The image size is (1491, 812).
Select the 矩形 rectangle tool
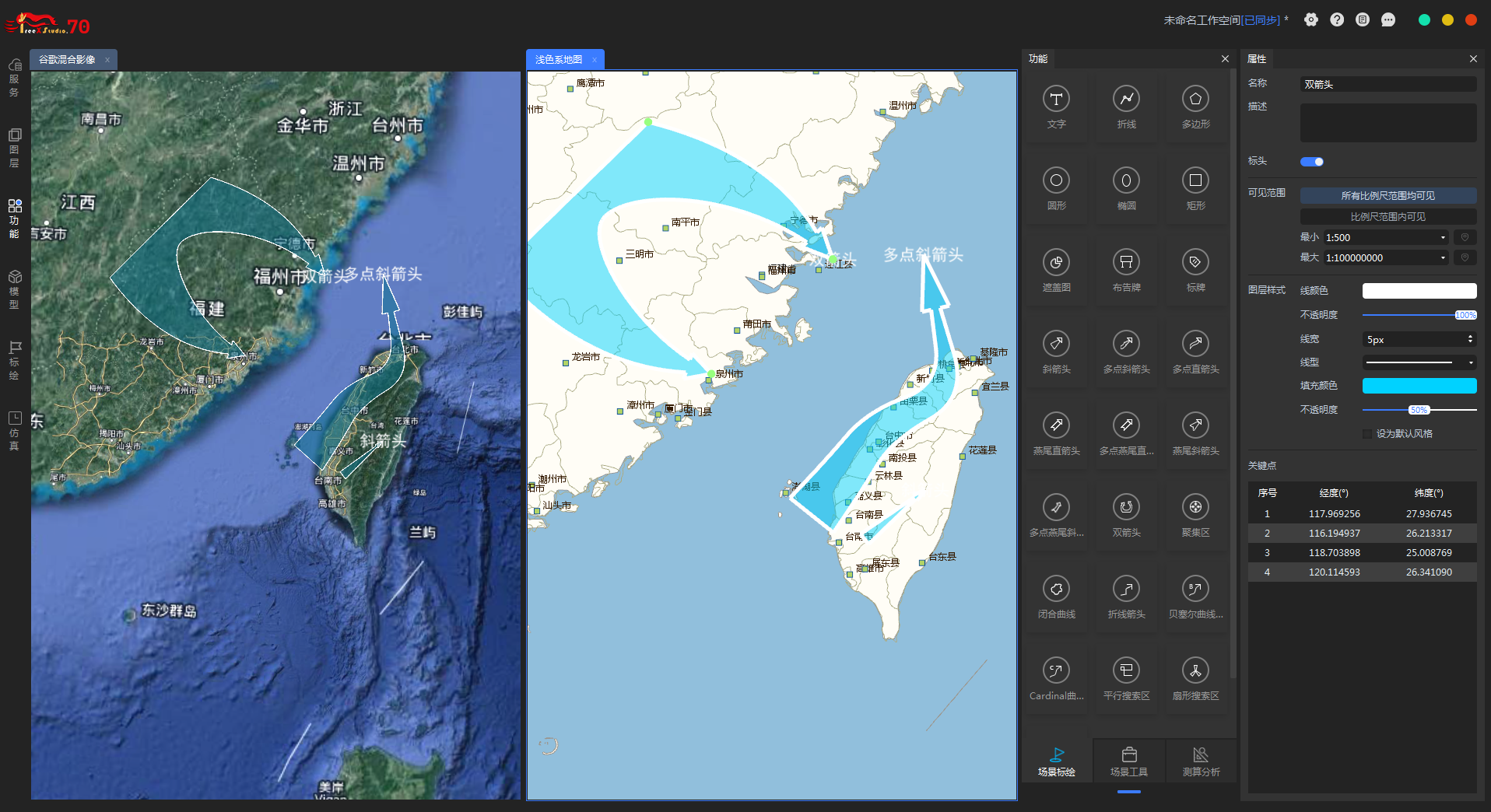(1195, 188)
